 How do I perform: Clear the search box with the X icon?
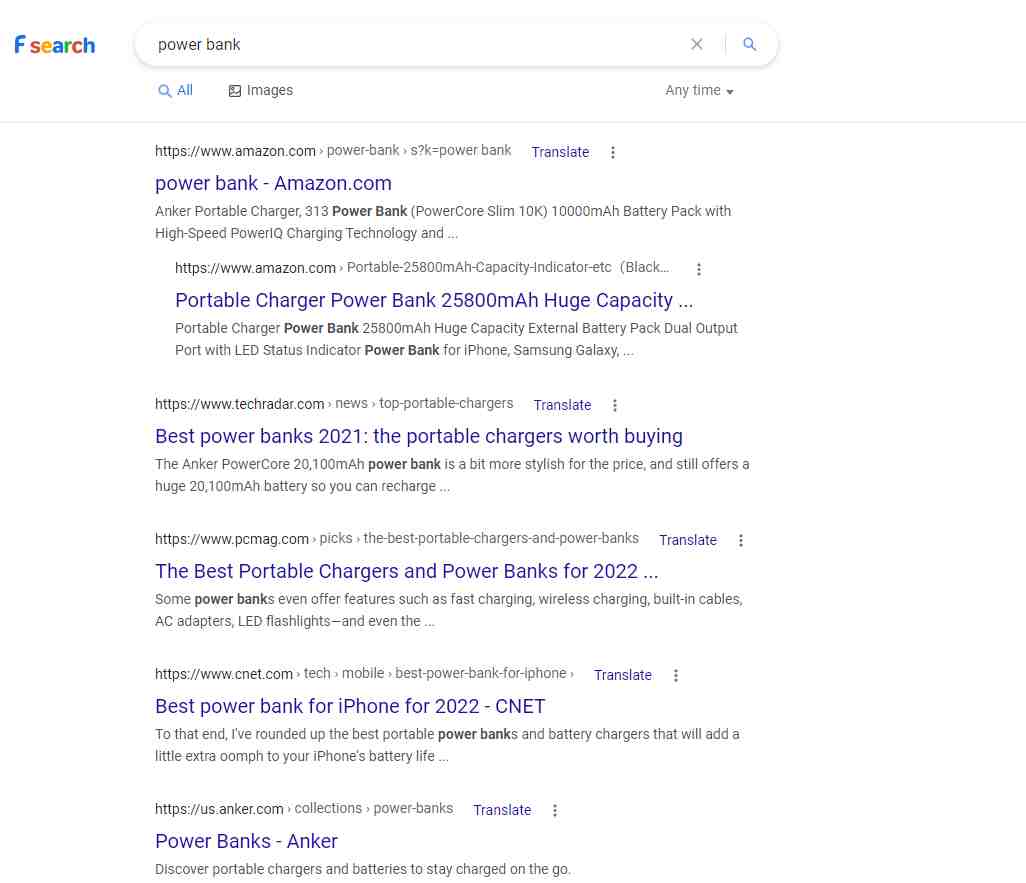coord(697,44)
